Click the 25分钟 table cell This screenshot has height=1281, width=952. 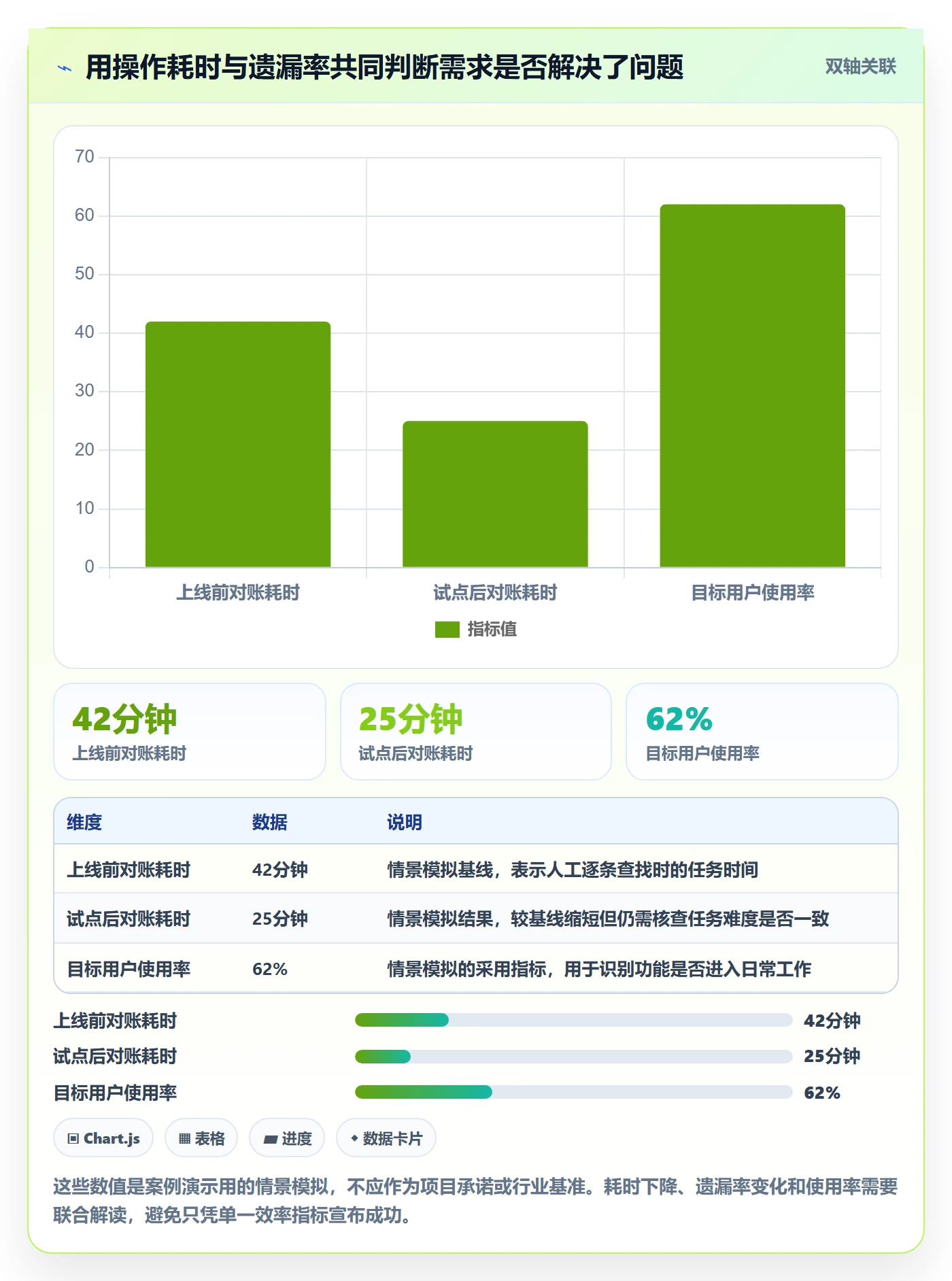tap(280, 919)
